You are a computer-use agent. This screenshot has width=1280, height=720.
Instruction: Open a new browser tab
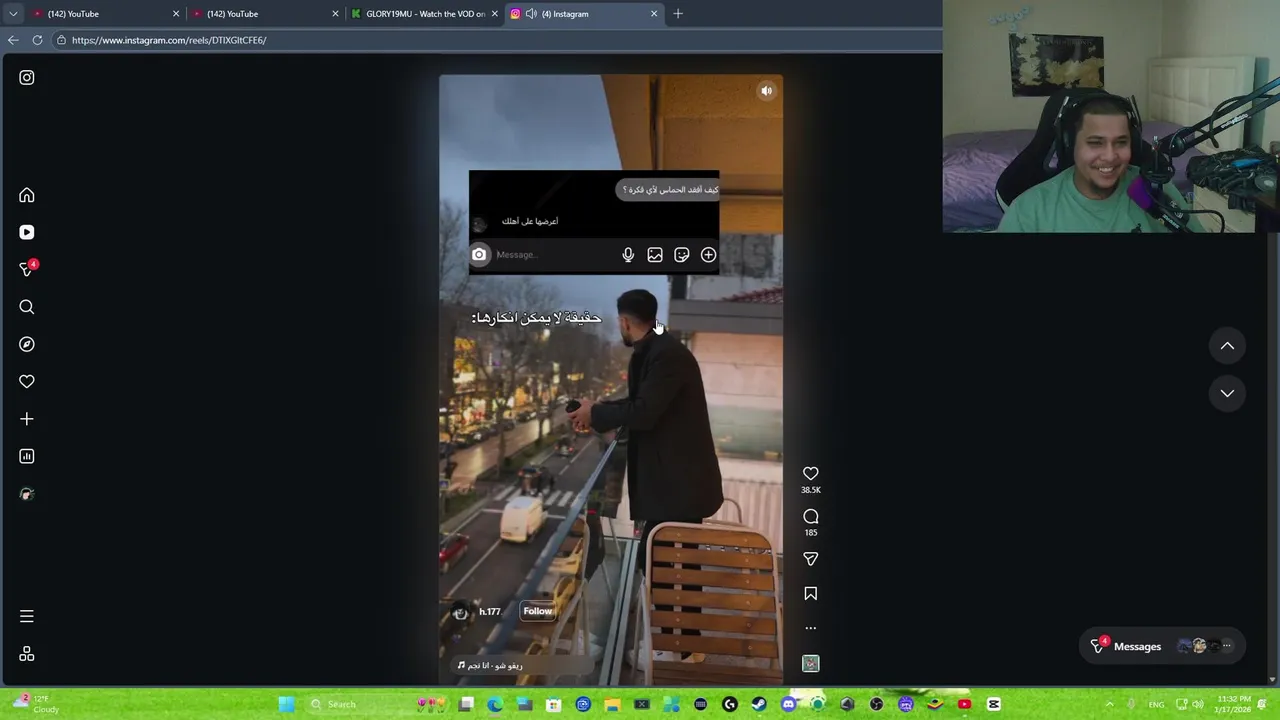click(678, 14)
